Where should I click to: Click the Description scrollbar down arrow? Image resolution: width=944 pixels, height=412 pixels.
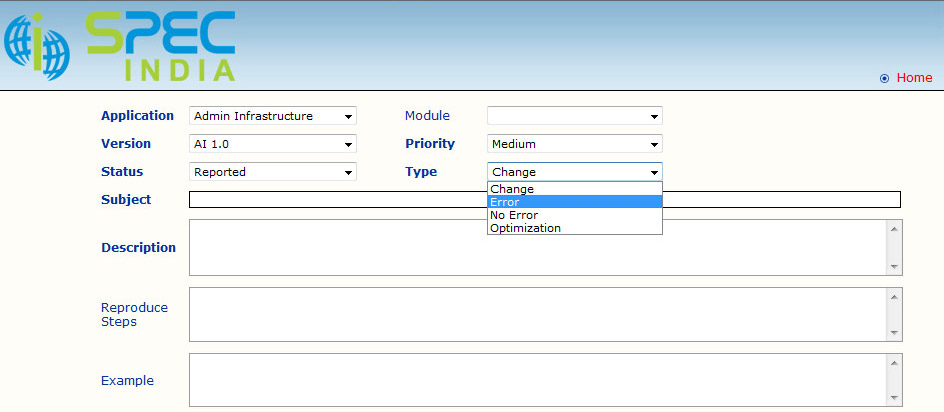coord(894,267)
